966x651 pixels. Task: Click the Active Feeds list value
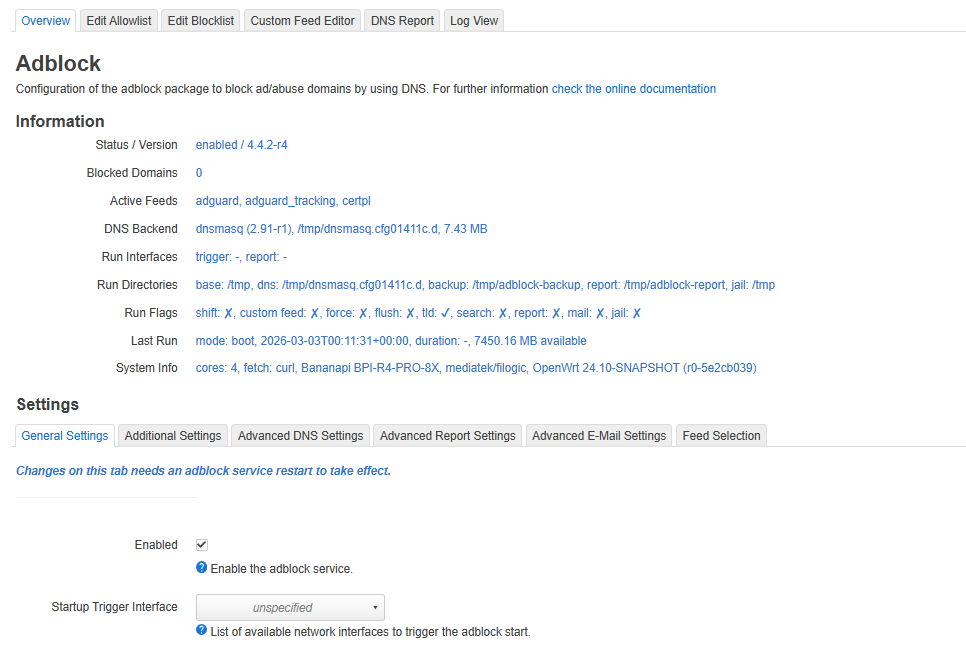coord(283,201)
